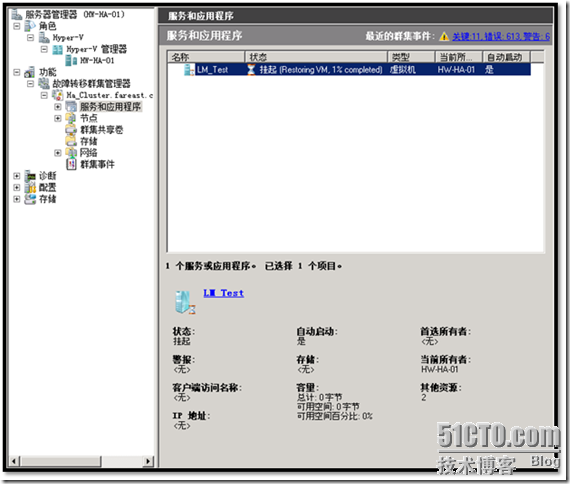Click the 诊断 diagnostics icon
The height and width of the screenshot is (484, 570).
pyautogui.click(x=30, y=176)
